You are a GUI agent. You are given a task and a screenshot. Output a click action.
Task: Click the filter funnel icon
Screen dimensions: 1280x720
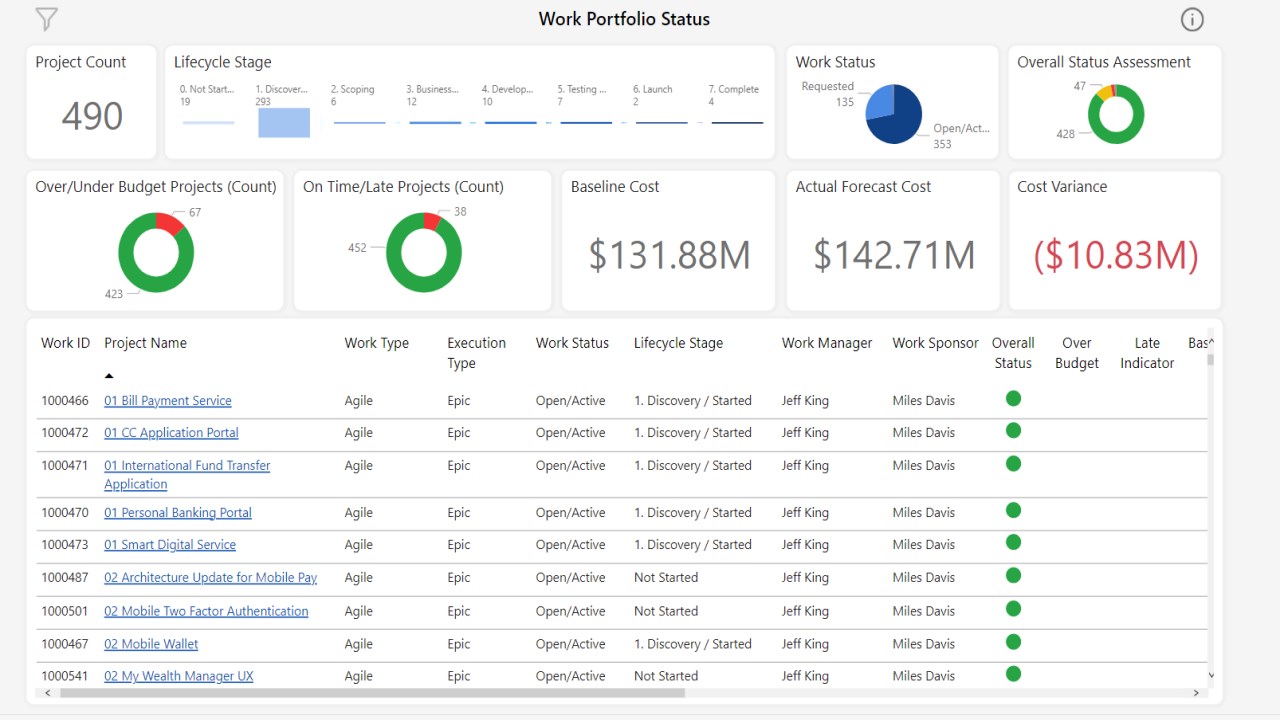[x=45, y=18]
